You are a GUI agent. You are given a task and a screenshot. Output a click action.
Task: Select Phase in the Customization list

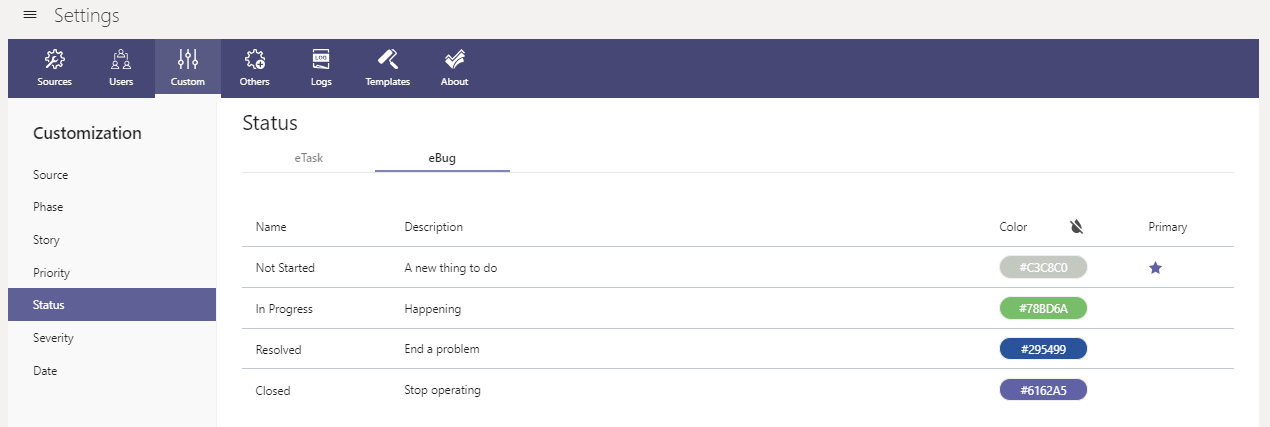(48, 207)
